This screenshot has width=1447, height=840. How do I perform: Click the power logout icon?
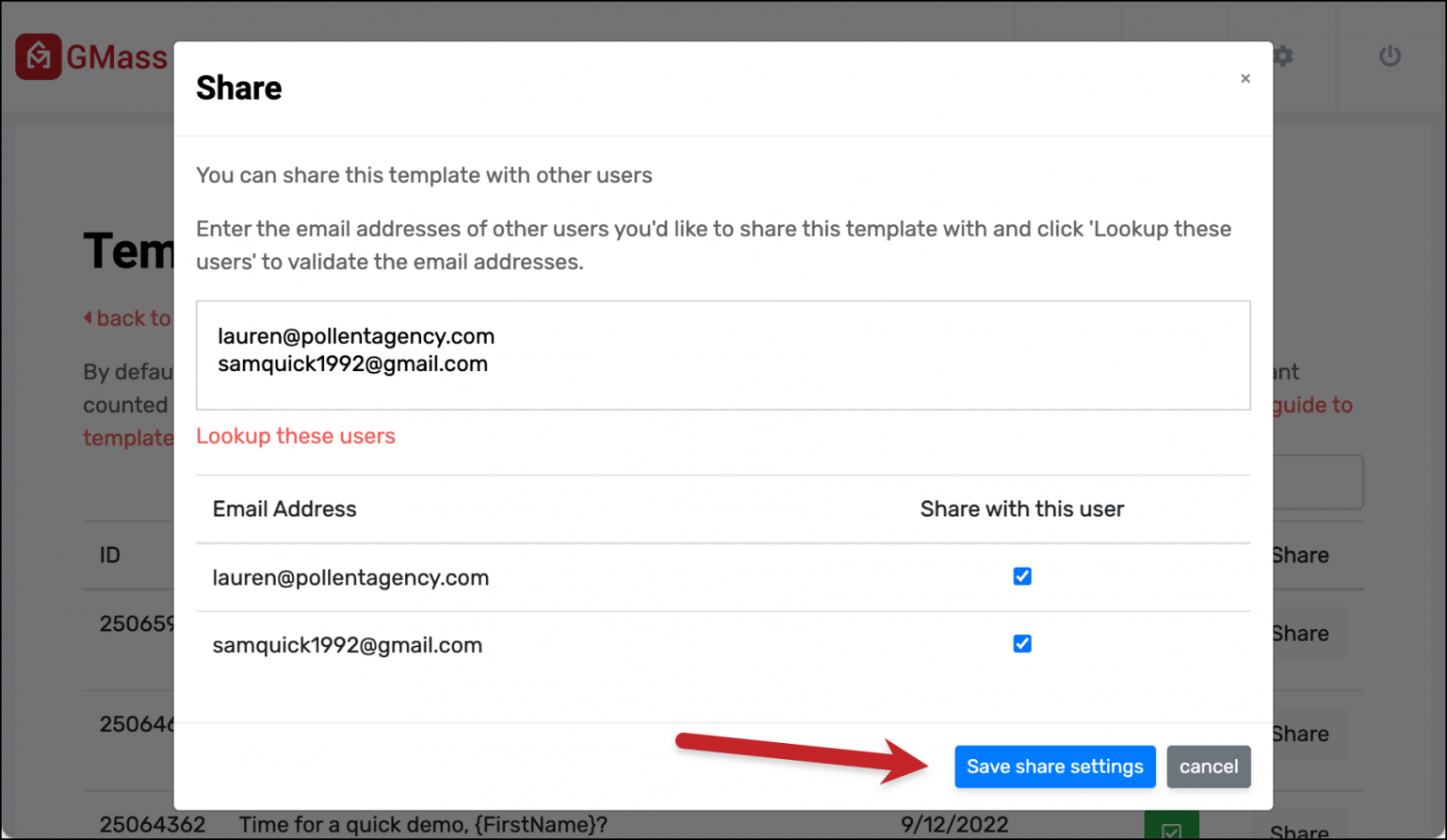(x=1390, y=56)
